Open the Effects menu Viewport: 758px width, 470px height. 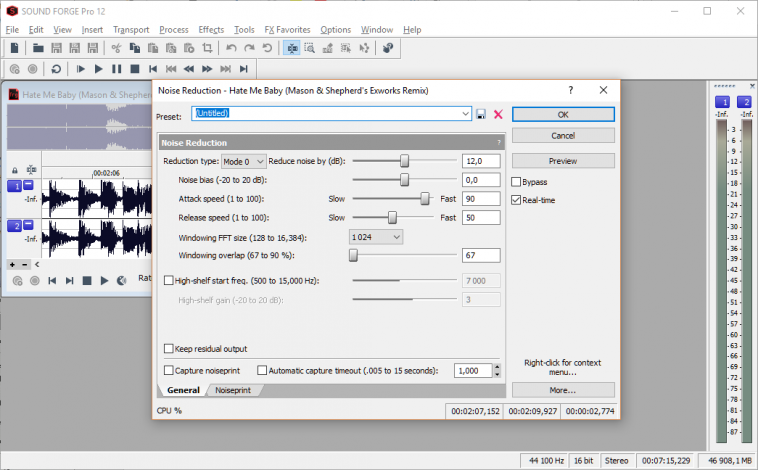click(x=211, y=30)
